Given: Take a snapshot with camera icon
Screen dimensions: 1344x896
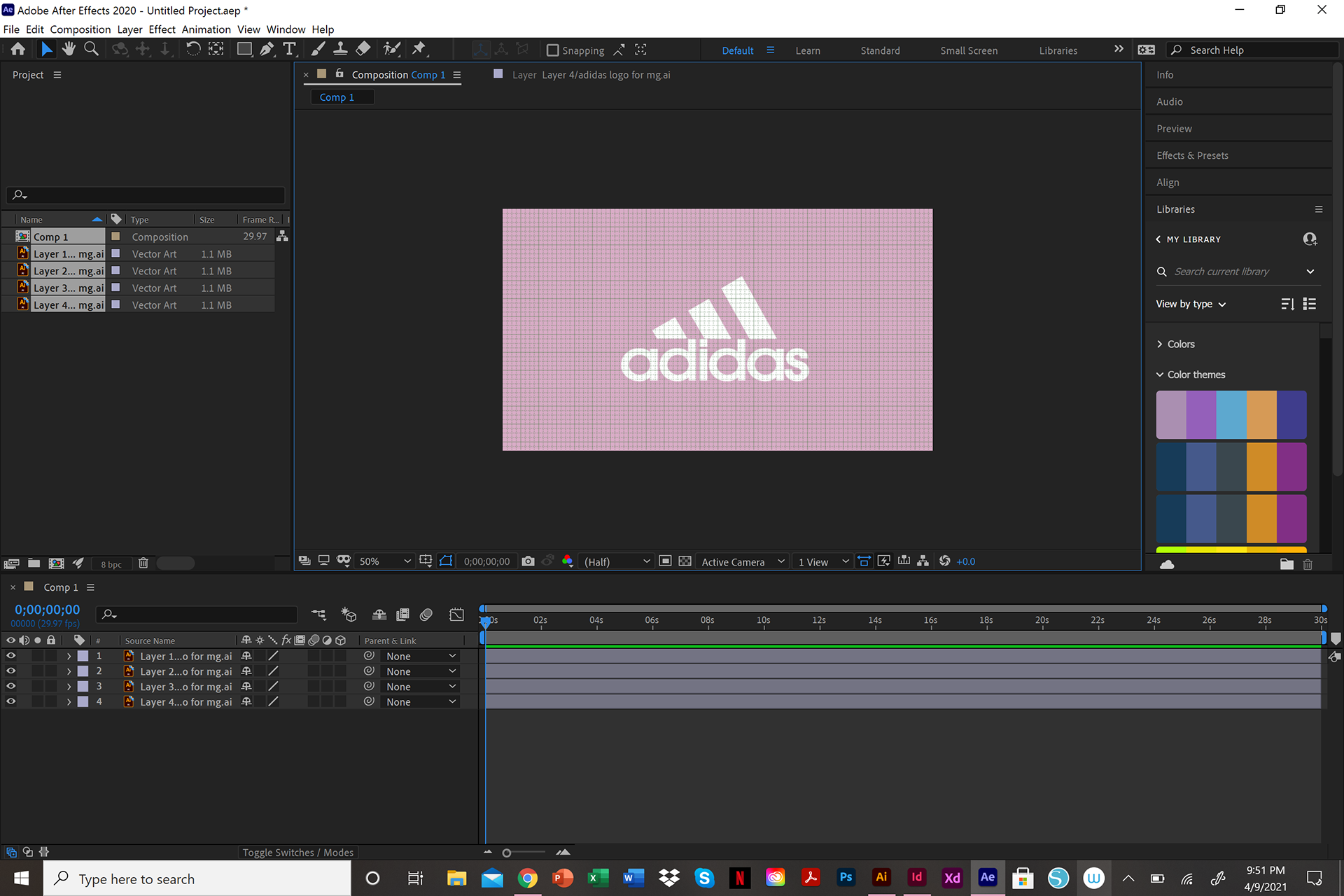Looking at the screenshot, I should (x=528, y=561).
